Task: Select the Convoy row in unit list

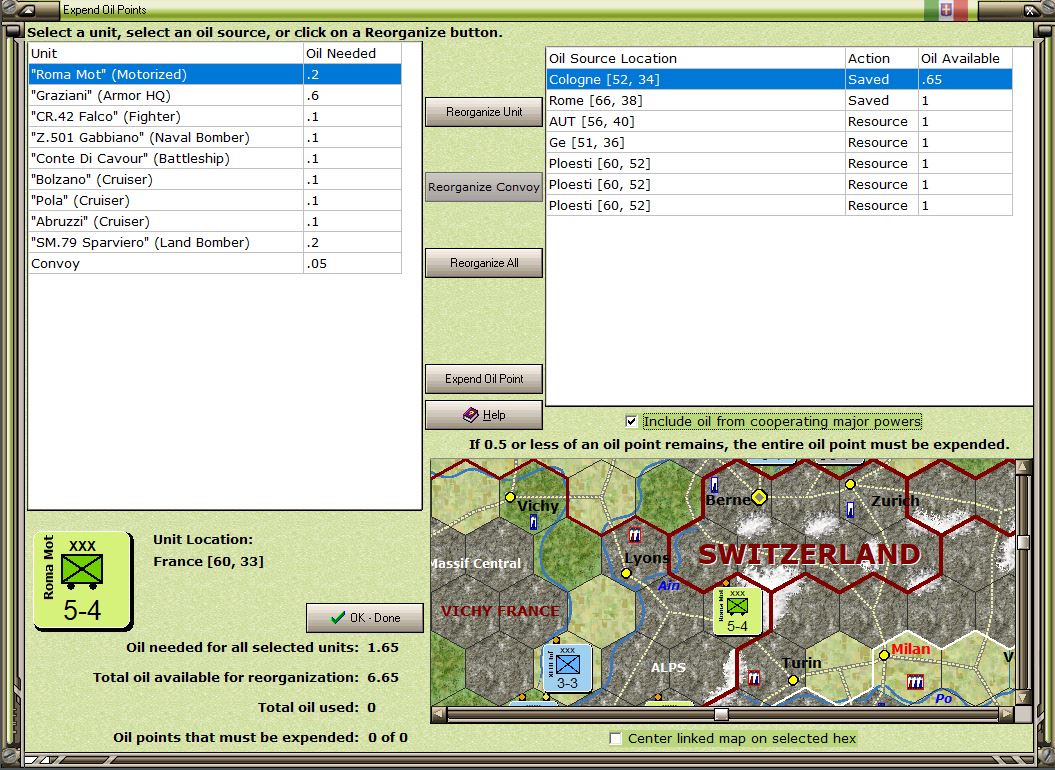Action: tap(215, 263)
